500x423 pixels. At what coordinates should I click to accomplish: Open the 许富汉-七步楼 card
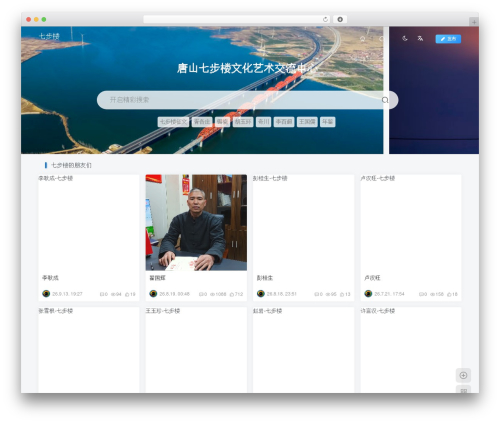pos(411,350)
